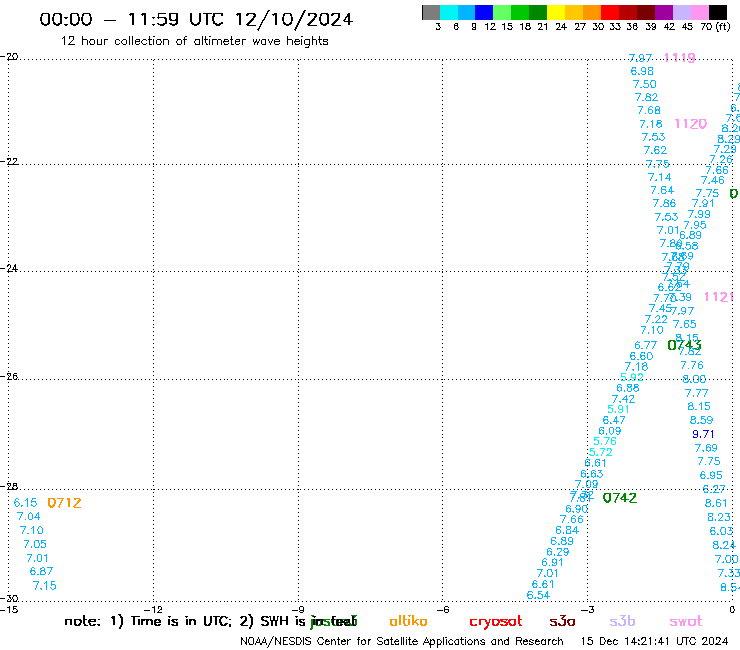Click the wave height value '6.87'
Screen dimensions: 740x650
click(42, 571)
